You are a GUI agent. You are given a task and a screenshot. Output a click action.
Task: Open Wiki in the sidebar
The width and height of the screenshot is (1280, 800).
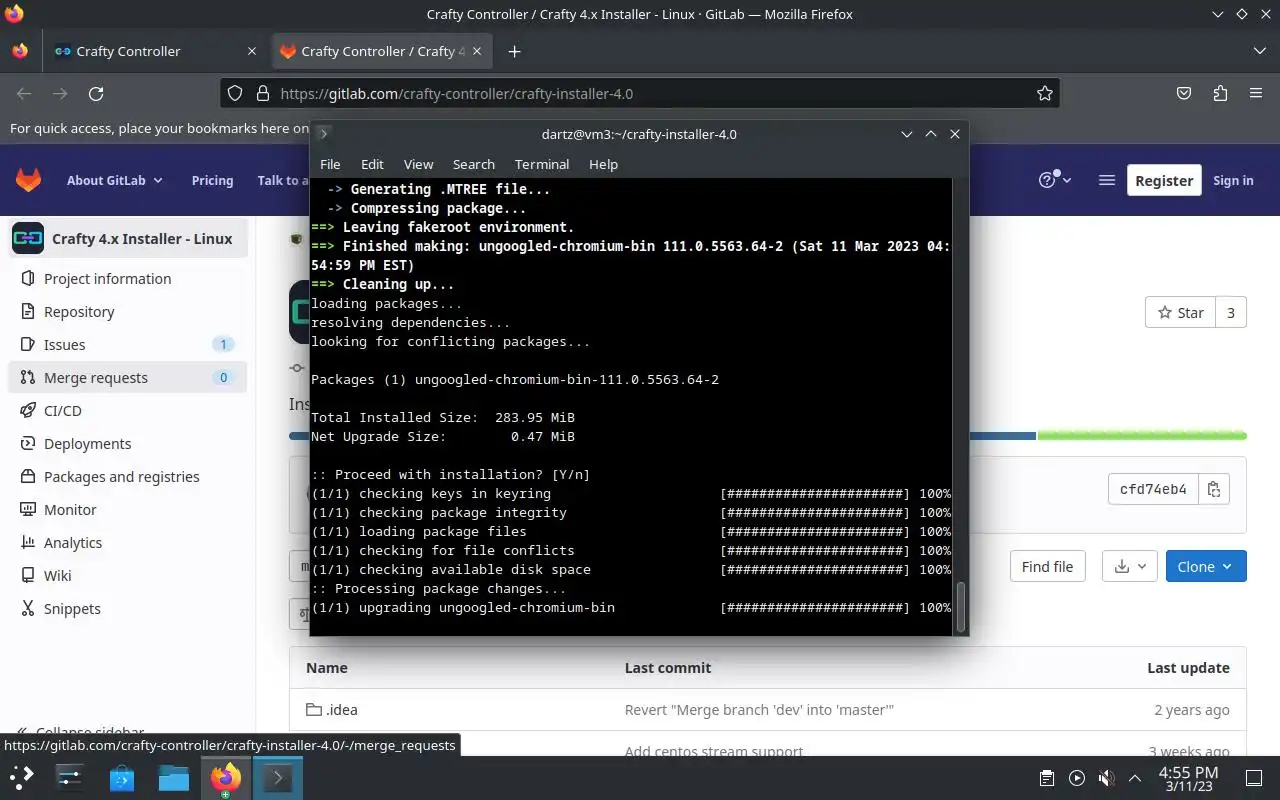point(127,575)
